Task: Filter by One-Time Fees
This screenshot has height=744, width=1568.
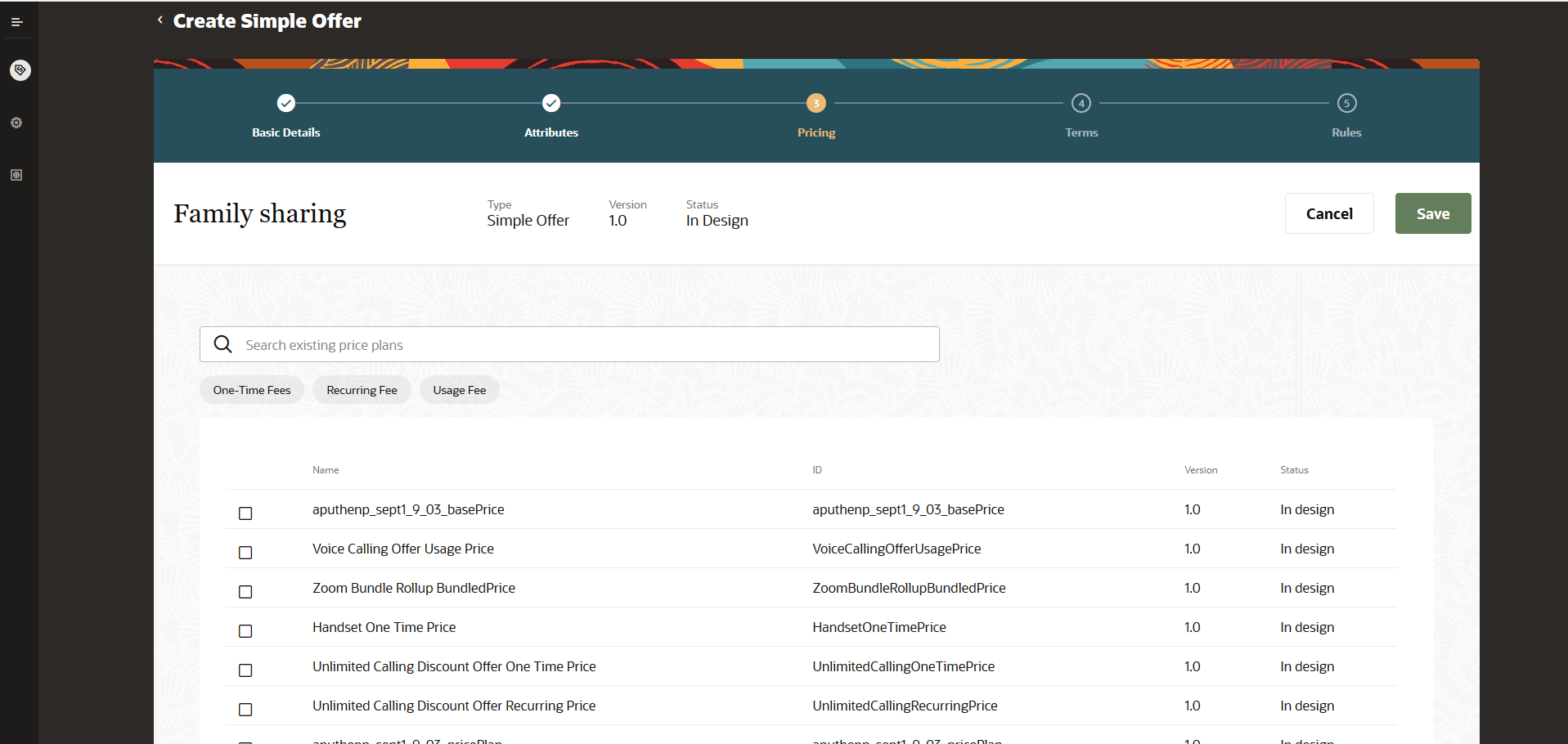Action: pyautogui.click(x=252, y=390)
